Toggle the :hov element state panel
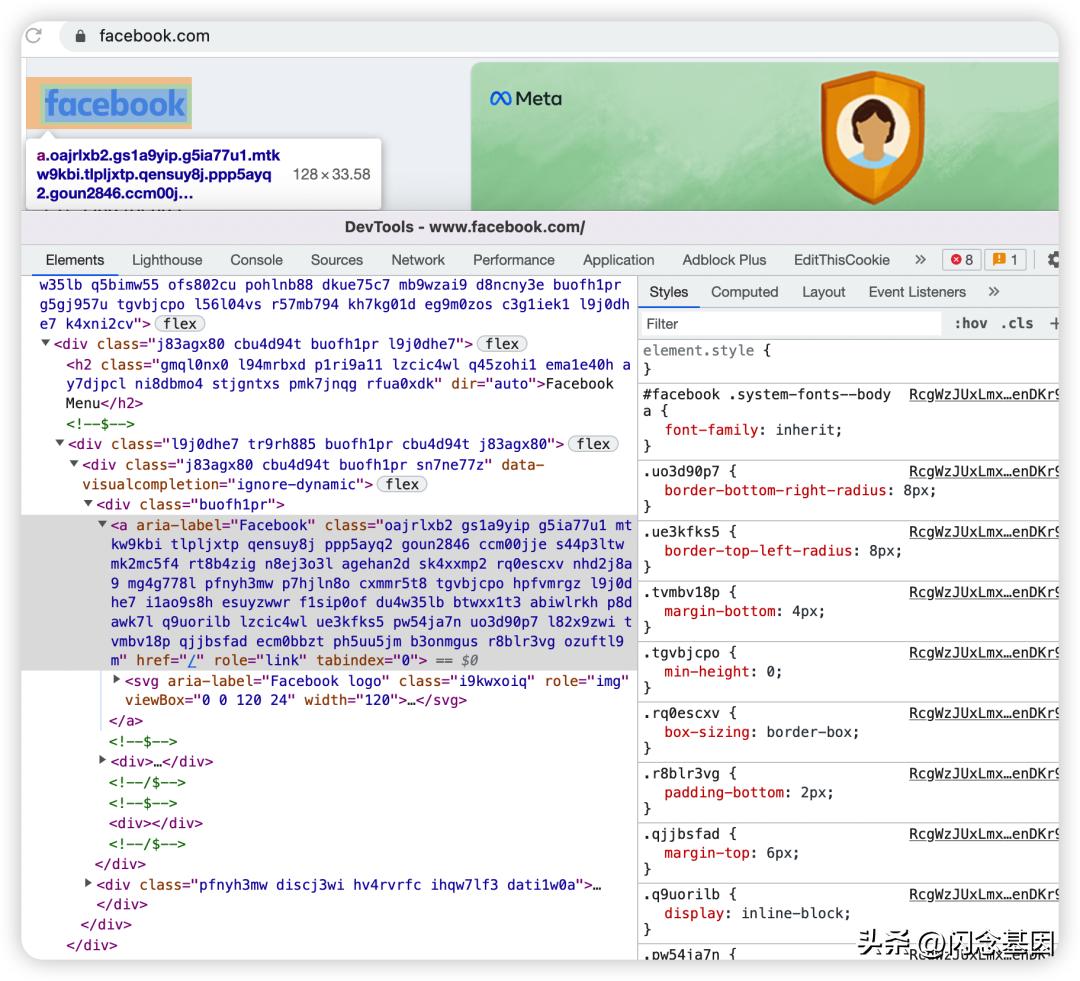 (x=971, y=324)
